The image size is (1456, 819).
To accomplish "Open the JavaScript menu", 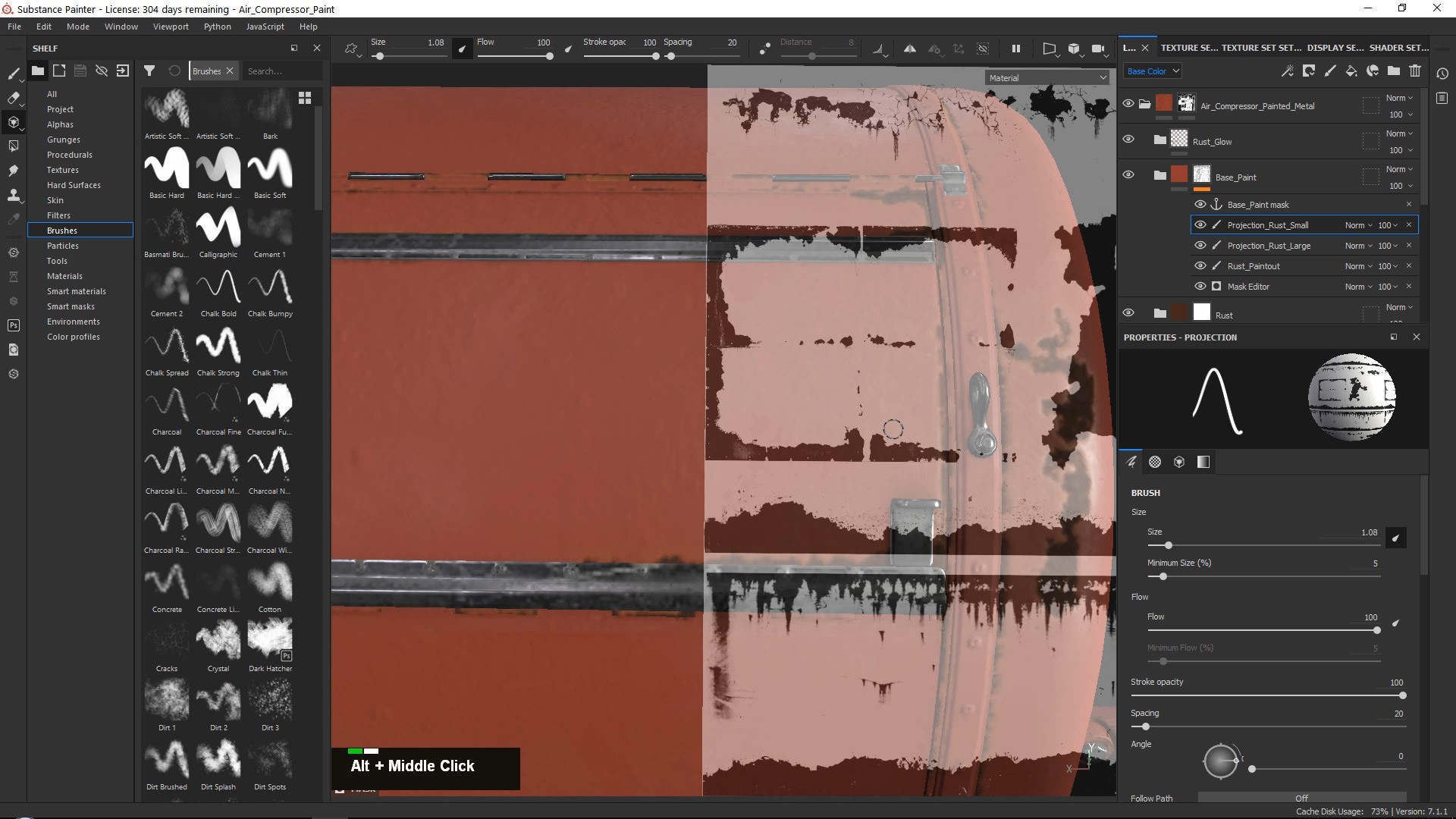I will click(x=265, y=27).
